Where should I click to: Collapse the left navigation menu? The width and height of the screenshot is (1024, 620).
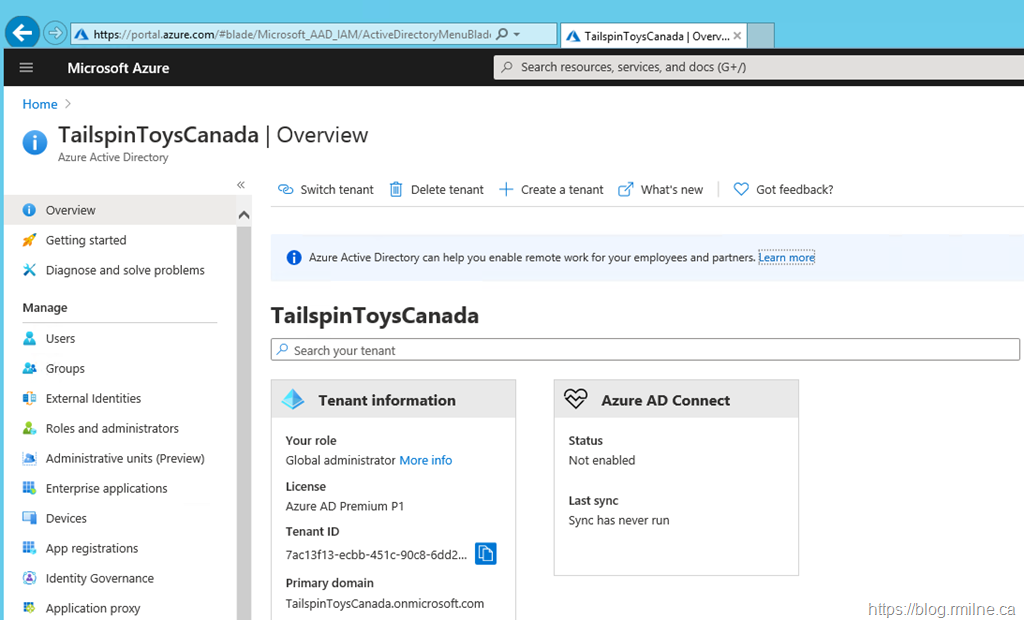[x=241, y=185]
